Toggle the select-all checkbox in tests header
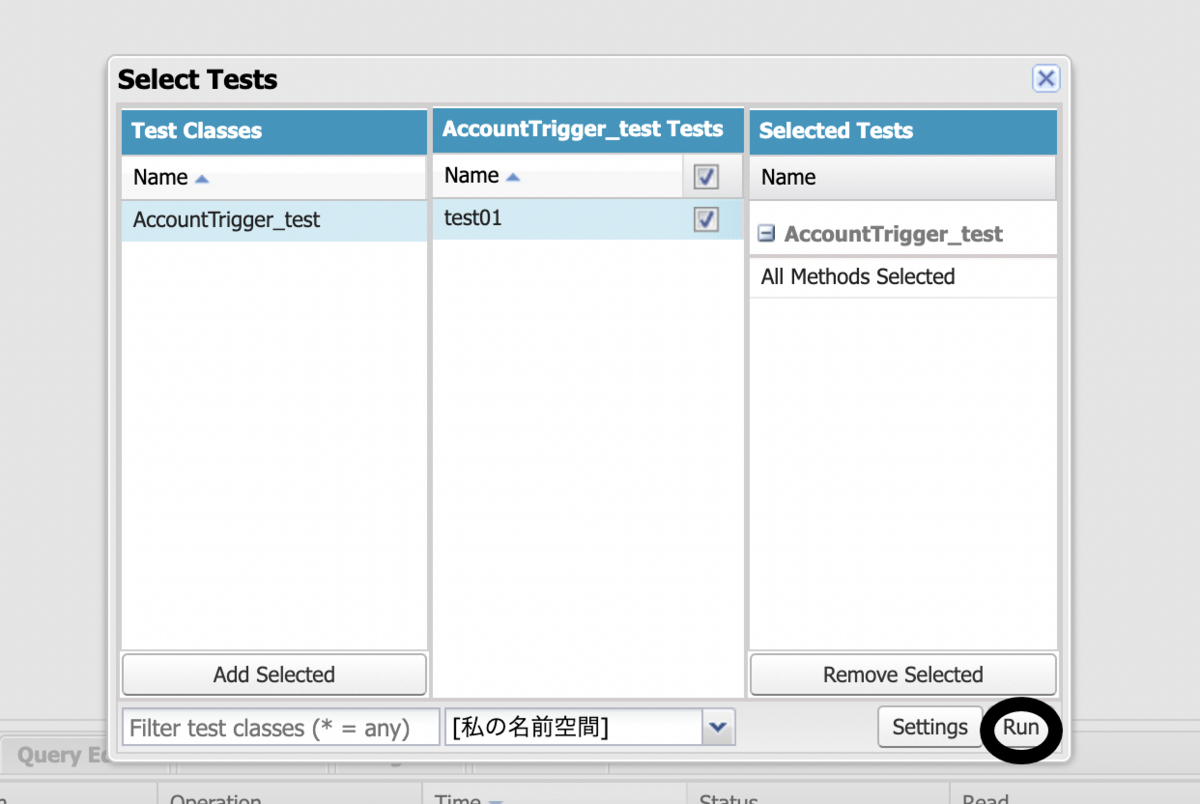 [706, 177]
